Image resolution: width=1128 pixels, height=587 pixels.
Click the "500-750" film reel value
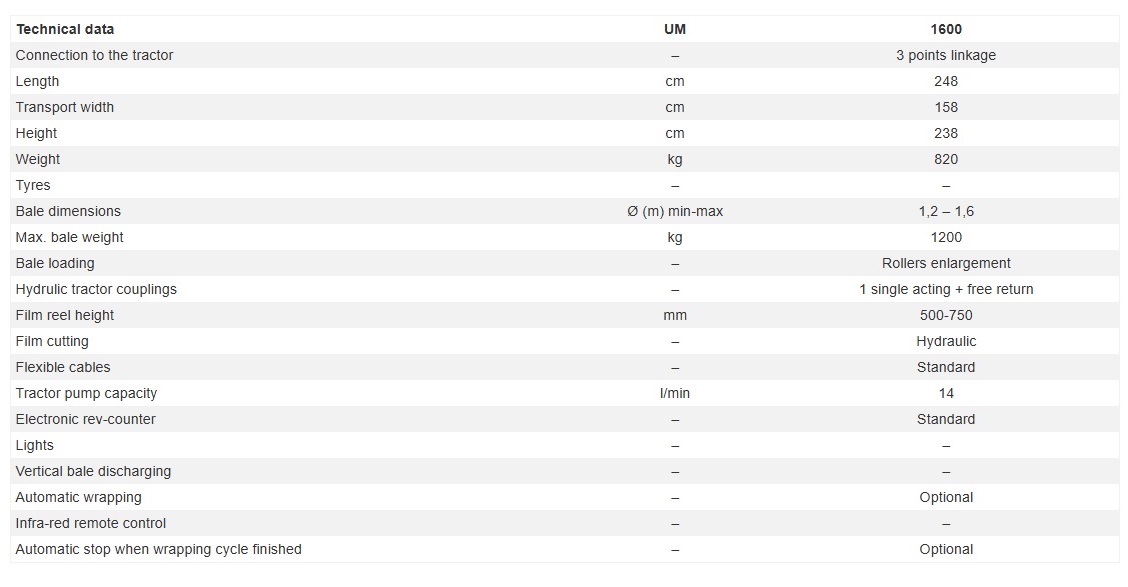pos(946,315)
